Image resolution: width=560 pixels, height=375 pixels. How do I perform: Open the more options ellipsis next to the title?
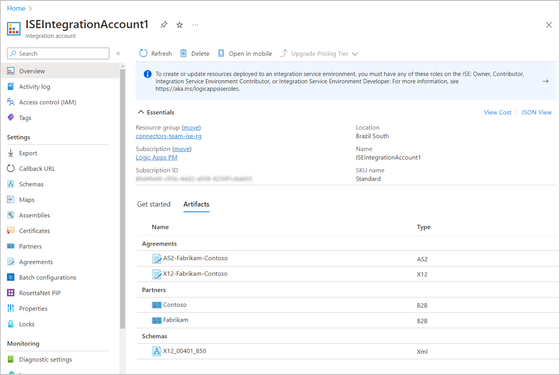195,25
